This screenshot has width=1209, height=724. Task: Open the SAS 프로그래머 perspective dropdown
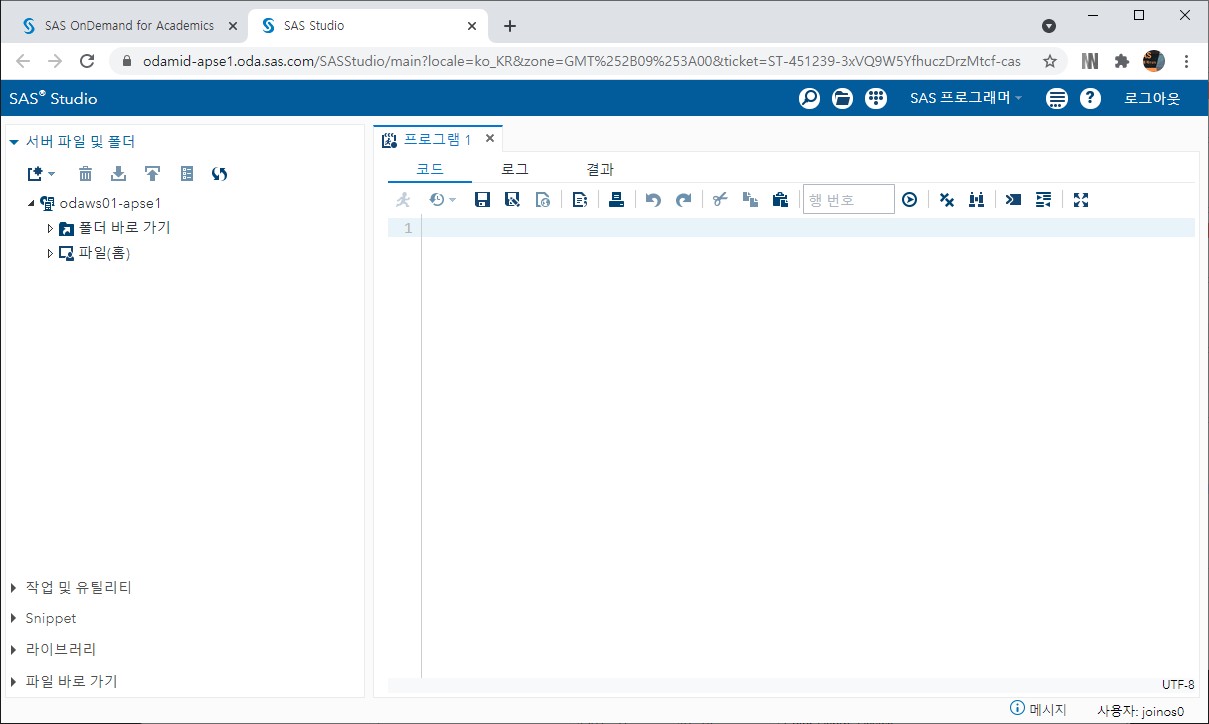point(966,98)
